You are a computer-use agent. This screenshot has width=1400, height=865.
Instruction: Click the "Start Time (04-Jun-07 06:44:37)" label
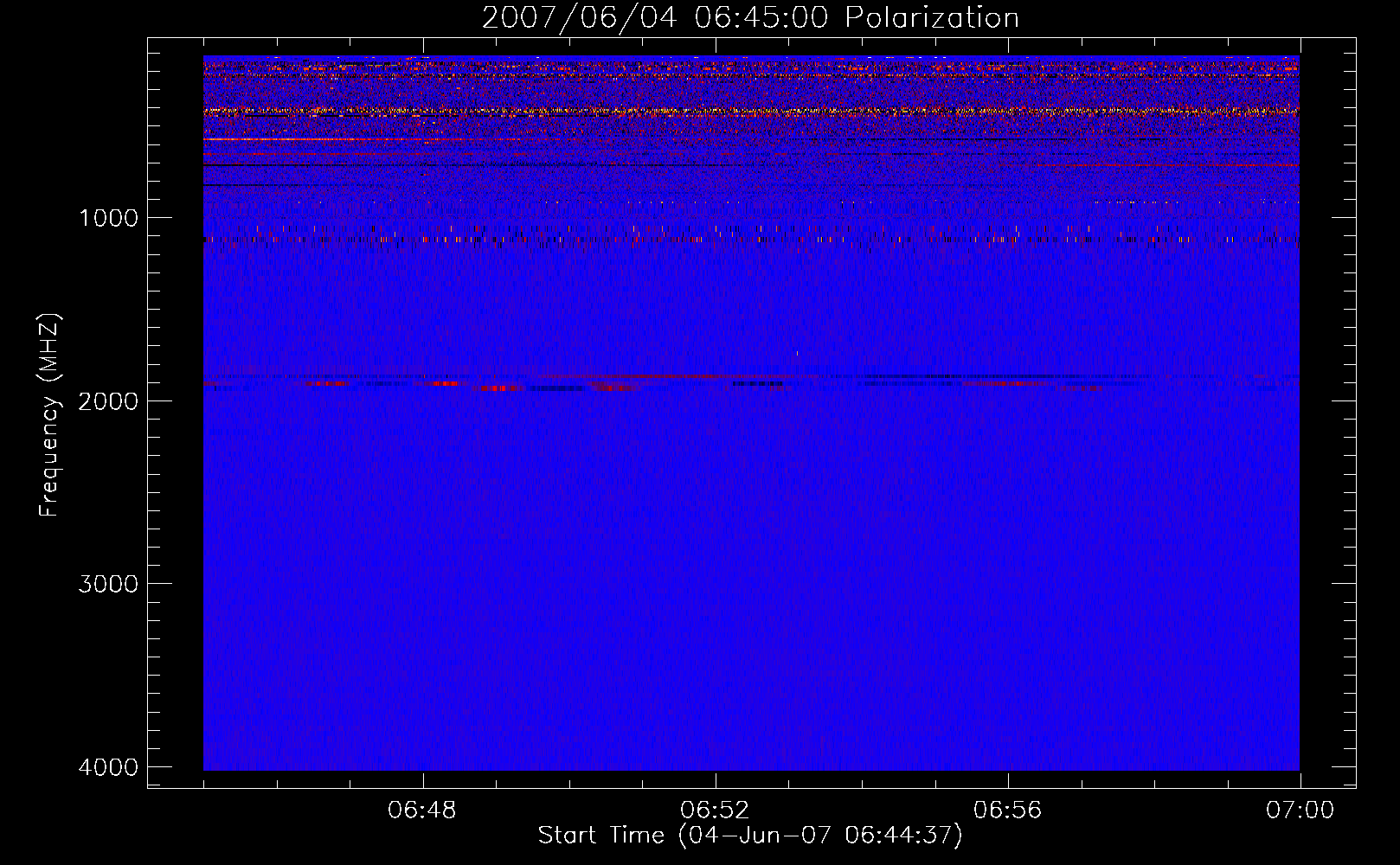tap(750, 836)
